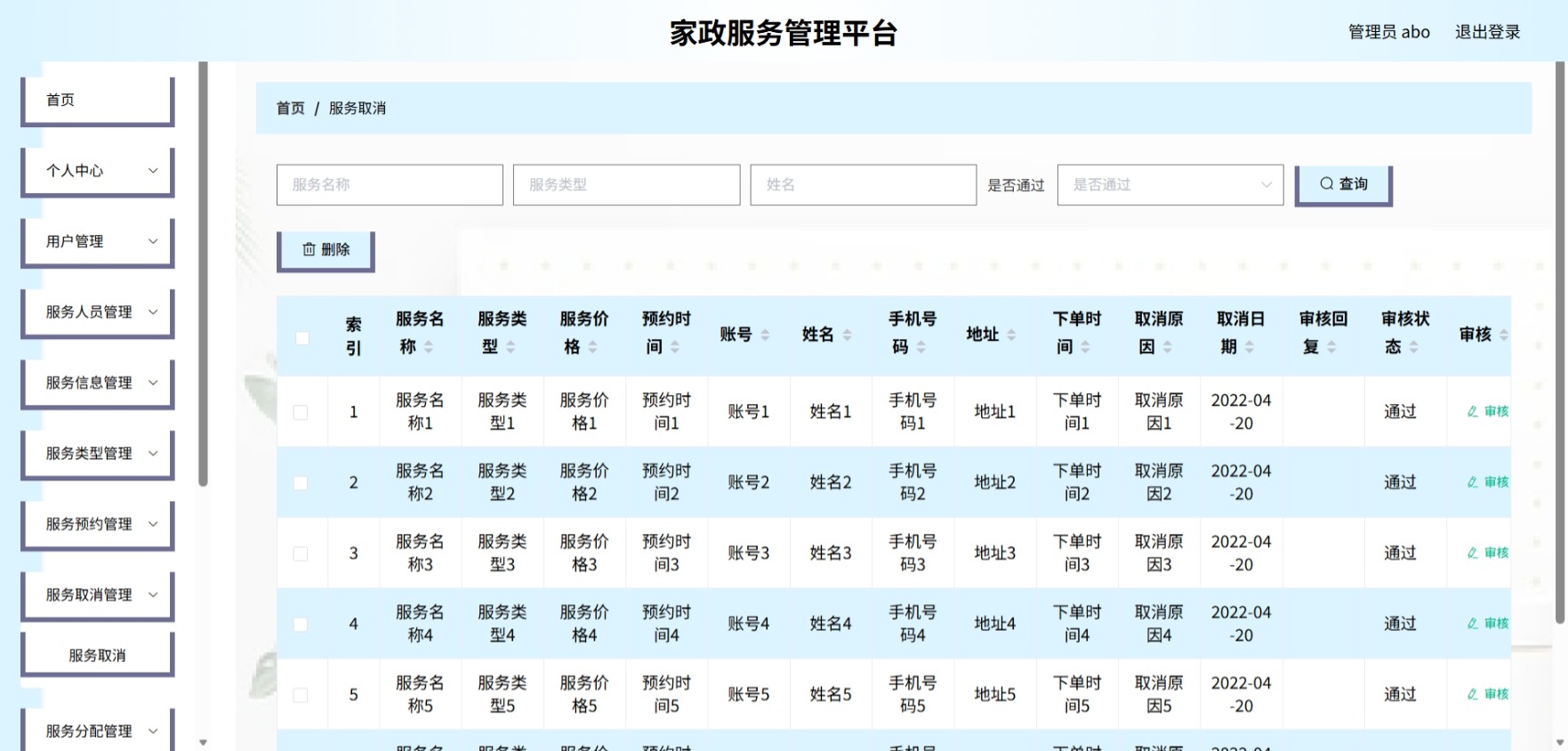This screenshot has width=1568, height=751.
Task: Open 服务取消 submenu item
Action: tap(98, 656)
